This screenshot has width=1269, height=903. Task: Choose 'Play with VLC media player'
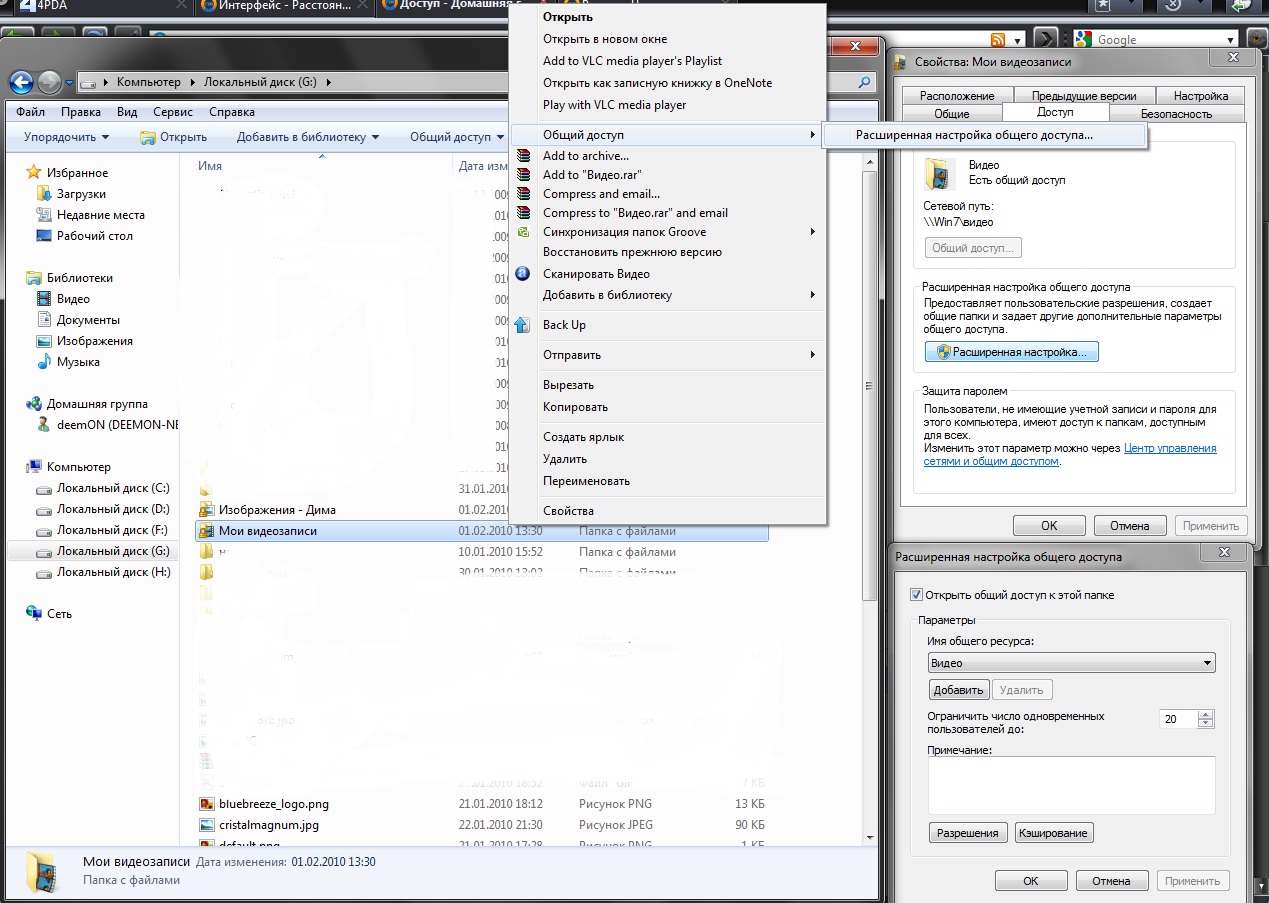(614, 105)
